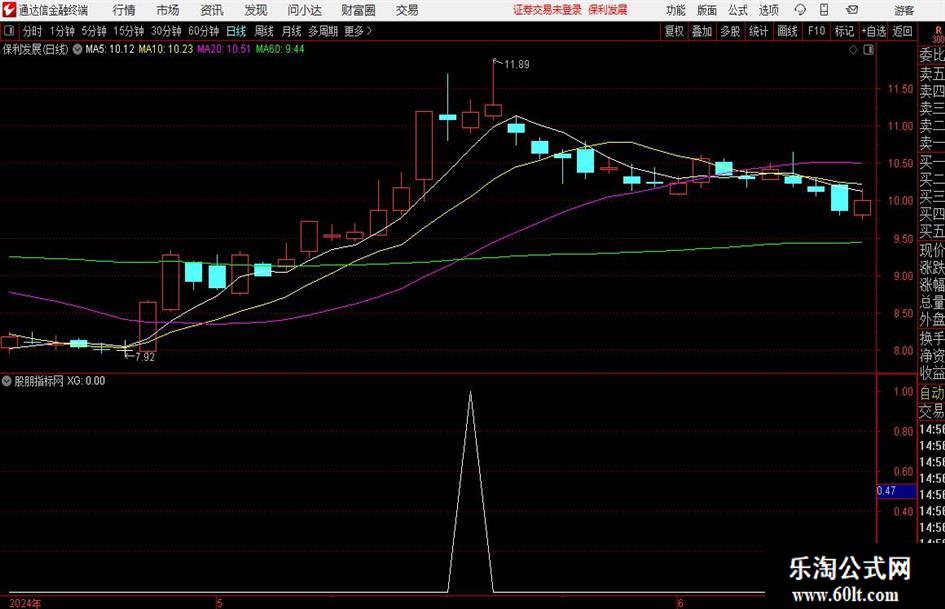Select the 周线 weekly chart tab
The width and height of the screenshot is (945, 609).
(x=263, y=31)
